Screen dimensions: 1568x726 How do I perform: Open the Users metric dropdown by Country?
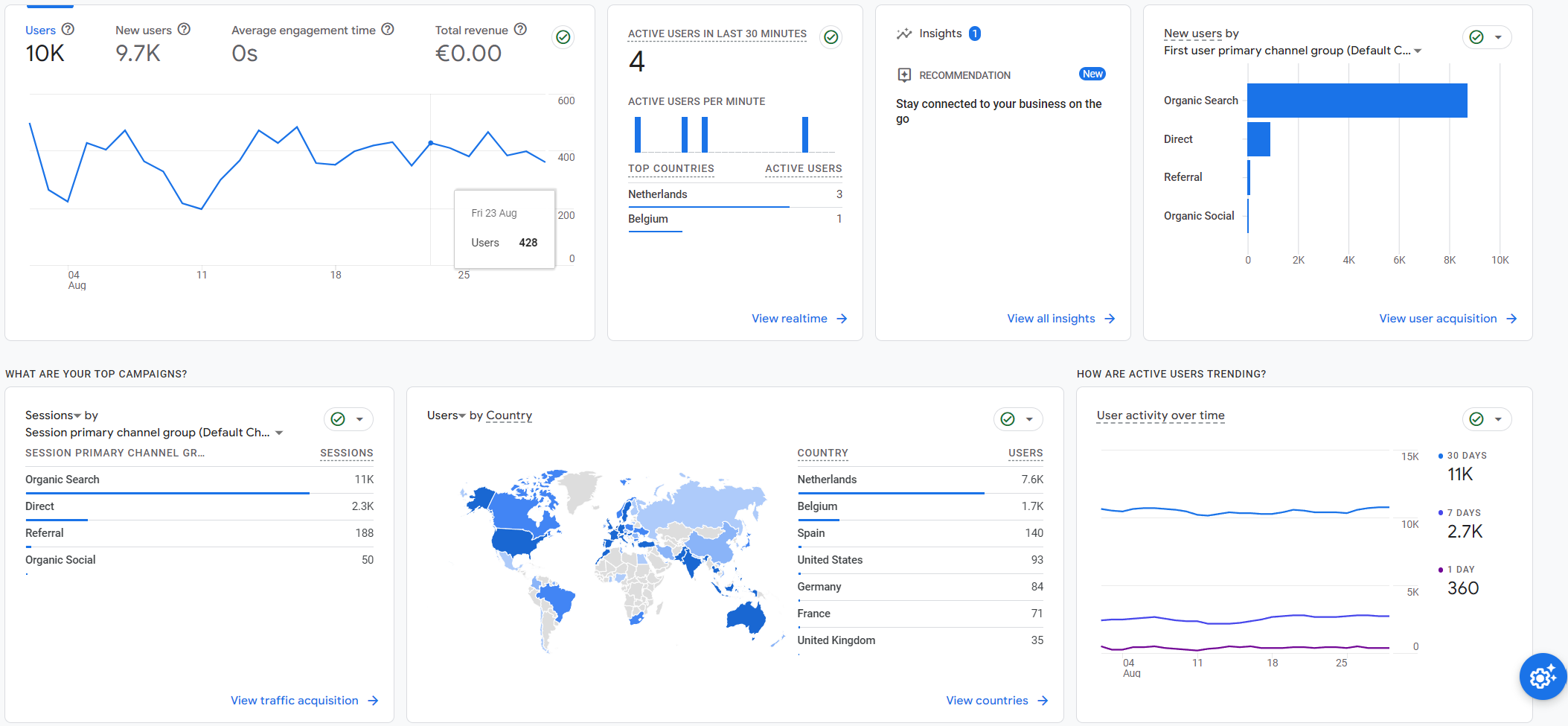[447, 415]
